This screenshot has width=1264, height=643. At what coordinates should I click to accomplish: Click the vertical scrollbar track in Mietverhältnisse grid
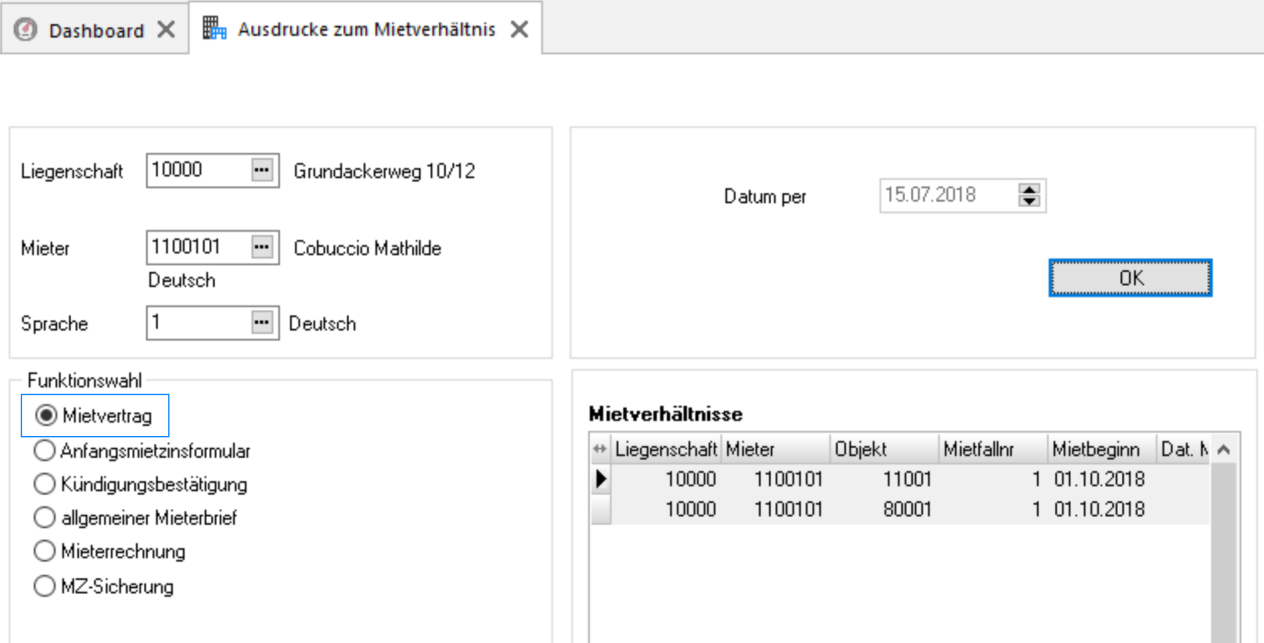[x=1225, y=555]
